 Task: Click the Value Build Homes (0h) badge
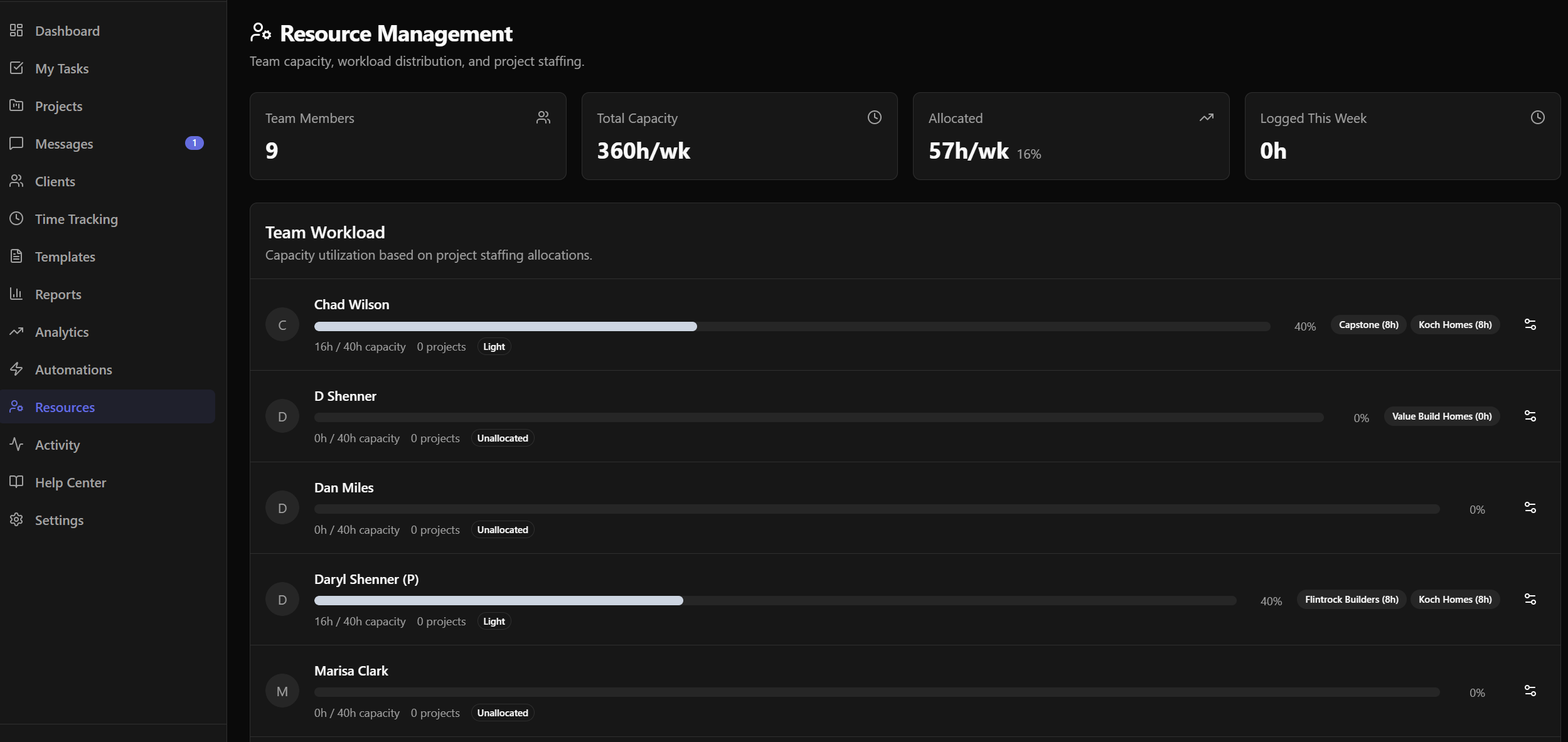[x=1441, y=416]
